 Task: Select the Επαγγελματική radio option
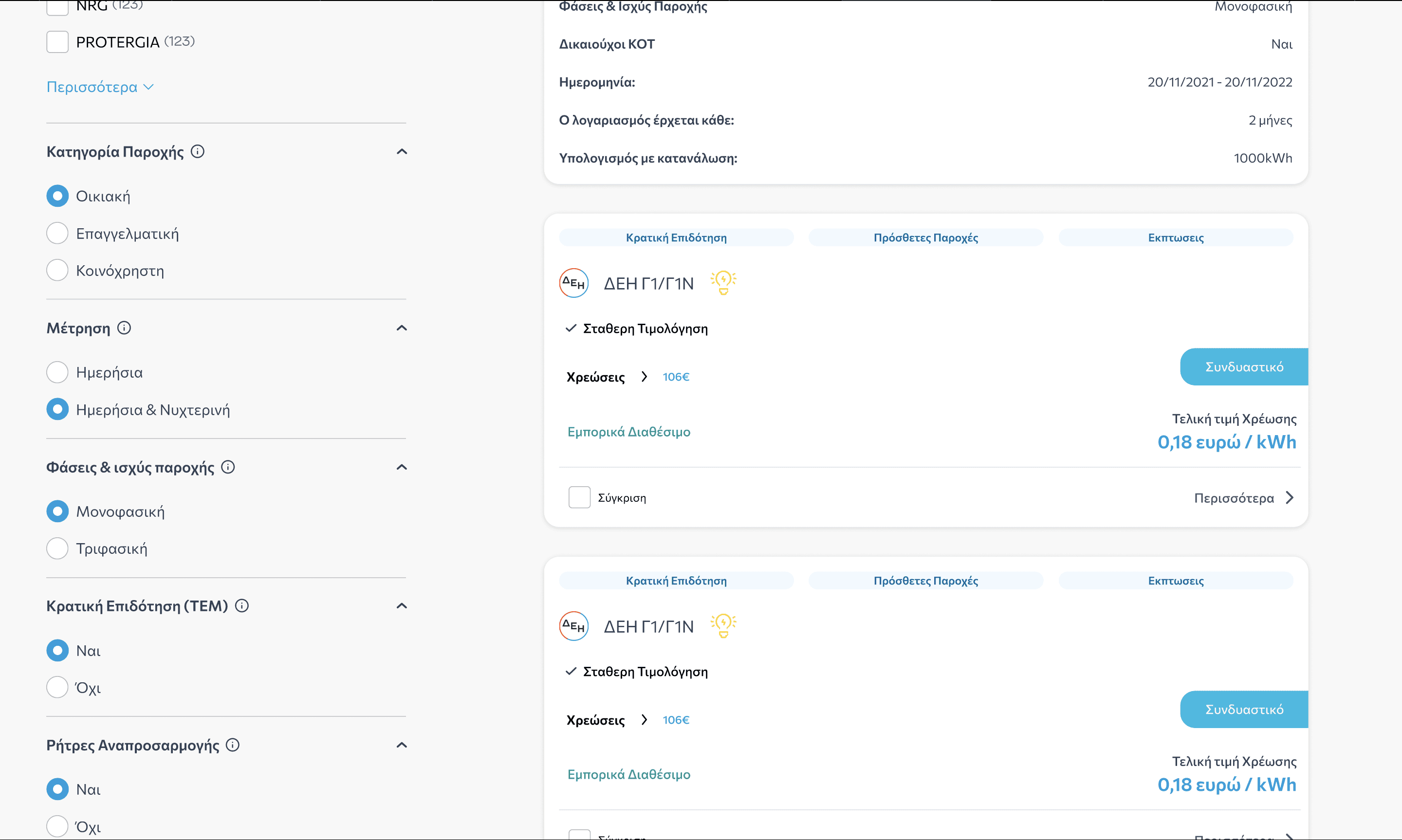pyautogui.click(x=57, y=233)
